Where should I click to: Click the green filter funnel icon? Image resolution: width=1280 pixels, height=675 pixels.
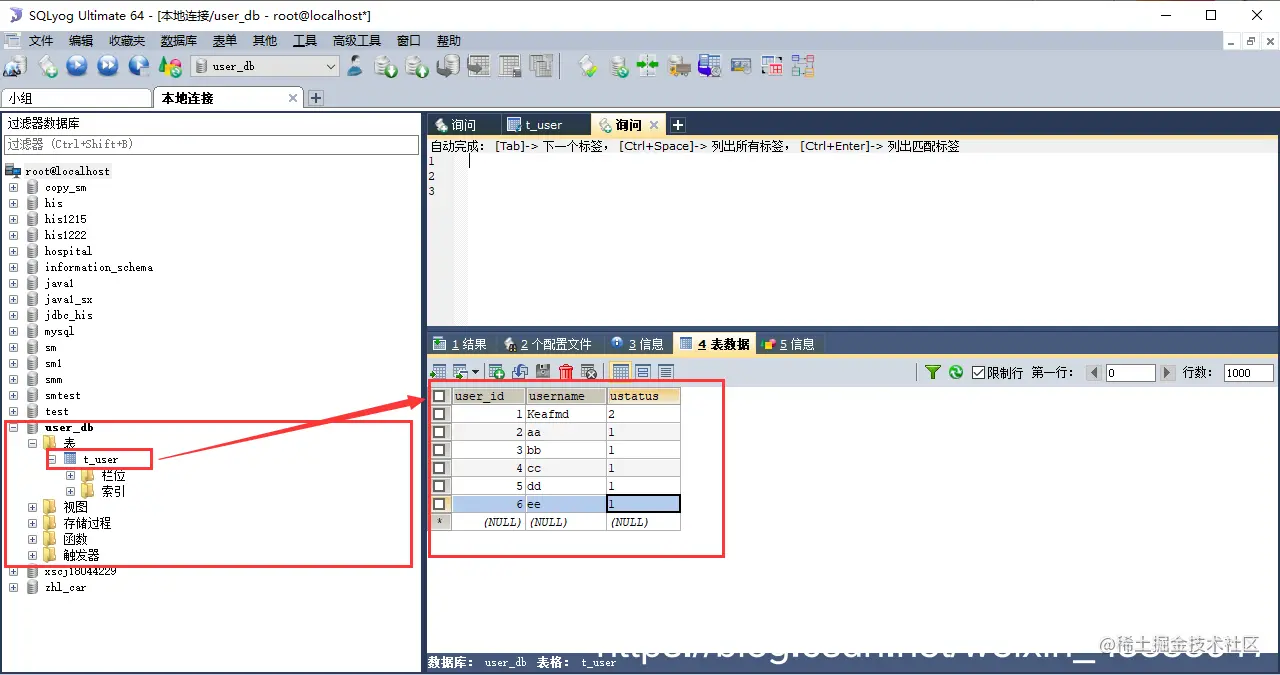pos(933,372)
